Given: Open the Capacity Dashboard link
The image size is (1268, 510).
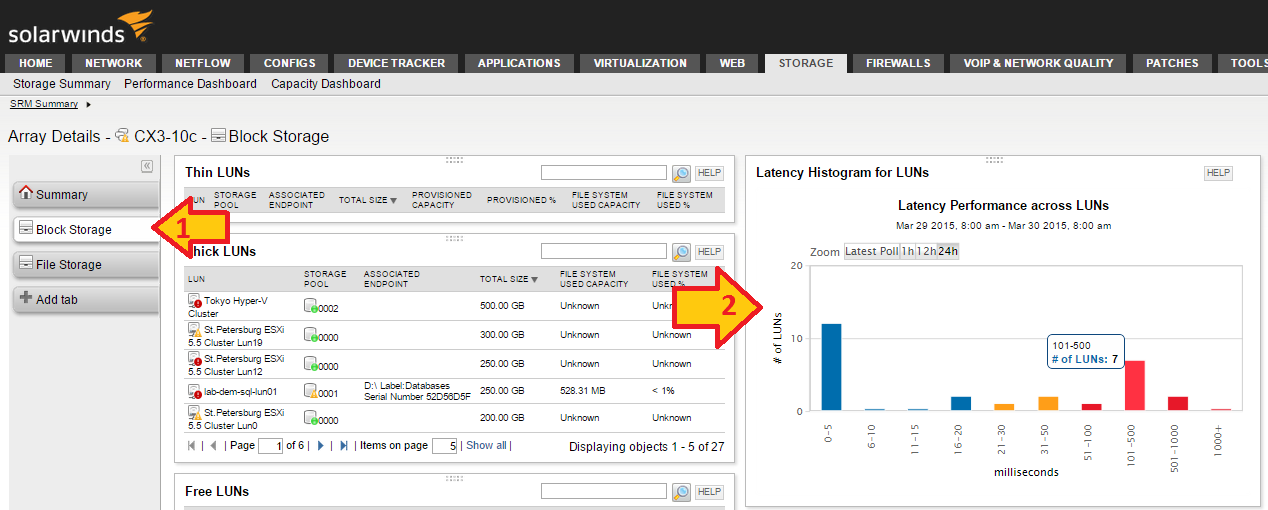Looking at the screenshot, I should 326,84.
